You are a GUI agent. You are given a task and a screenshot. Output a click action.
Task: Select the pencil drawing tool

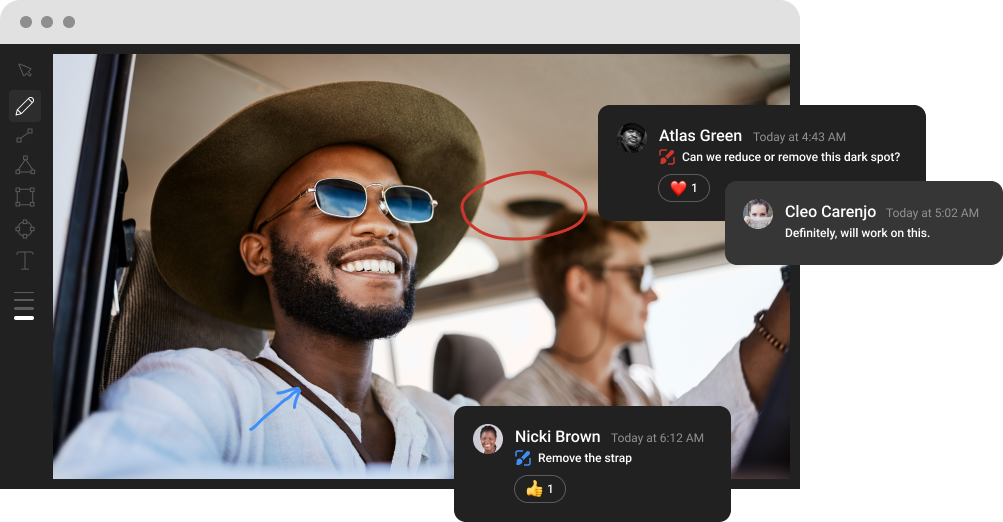[25, 105]
